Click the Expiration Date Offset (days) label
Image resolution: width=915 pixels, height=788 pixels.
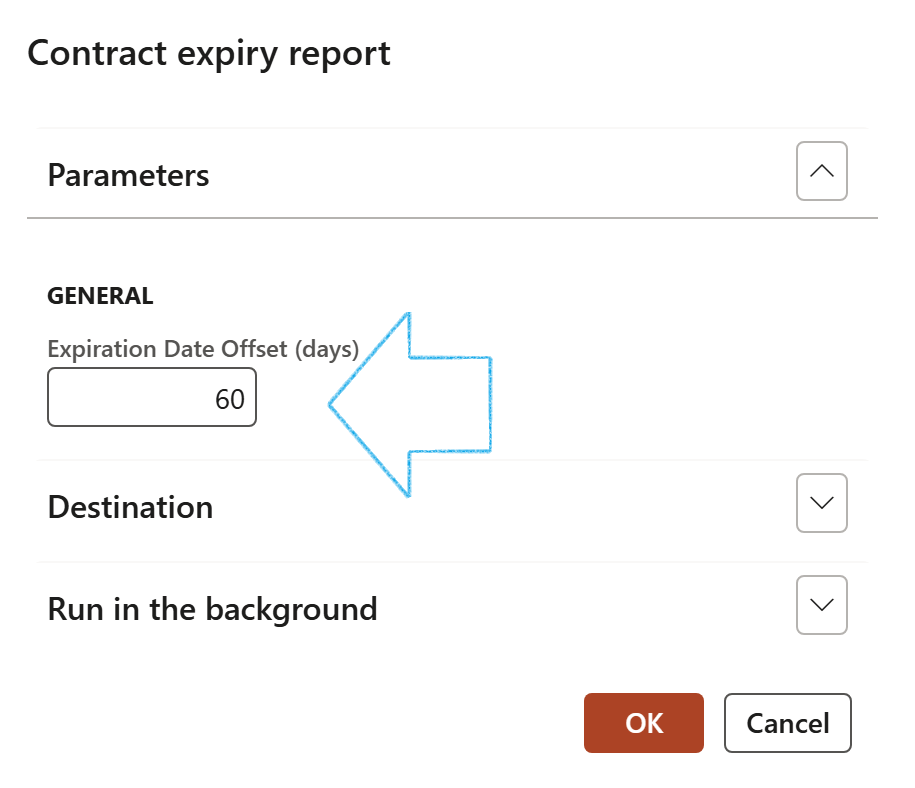tap(202, 349)
